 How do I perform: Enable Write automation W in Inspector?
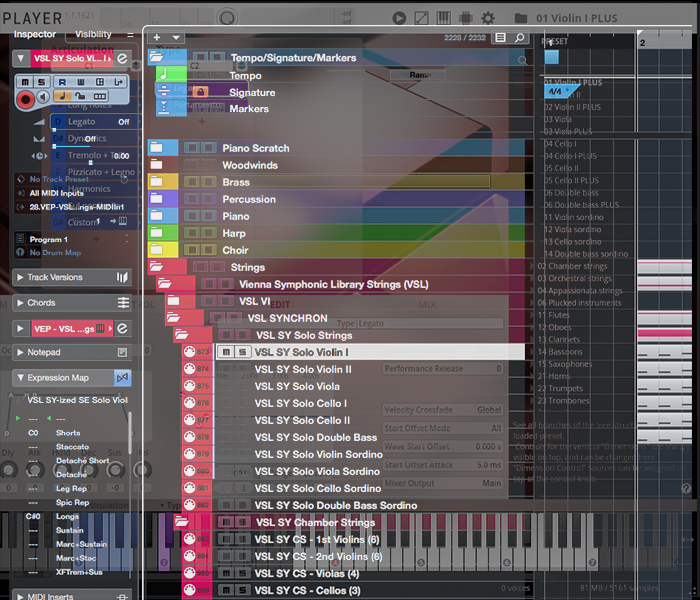click(81, 82)
